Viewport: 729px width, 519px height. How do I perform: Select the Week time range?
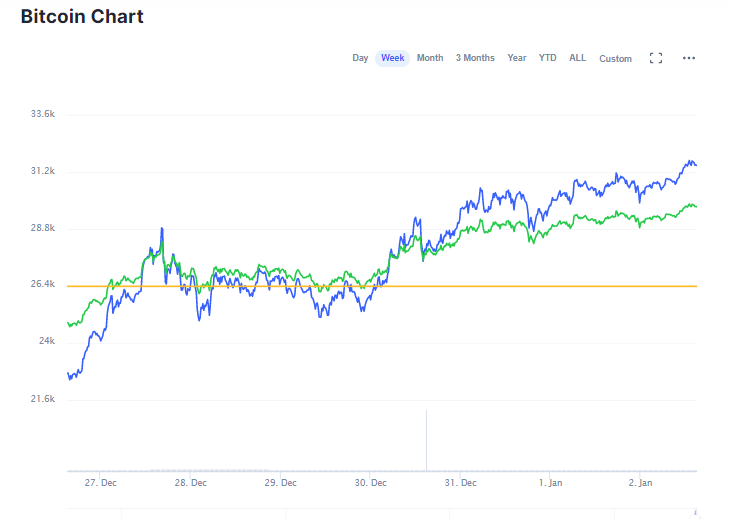(x=392, y=58)
